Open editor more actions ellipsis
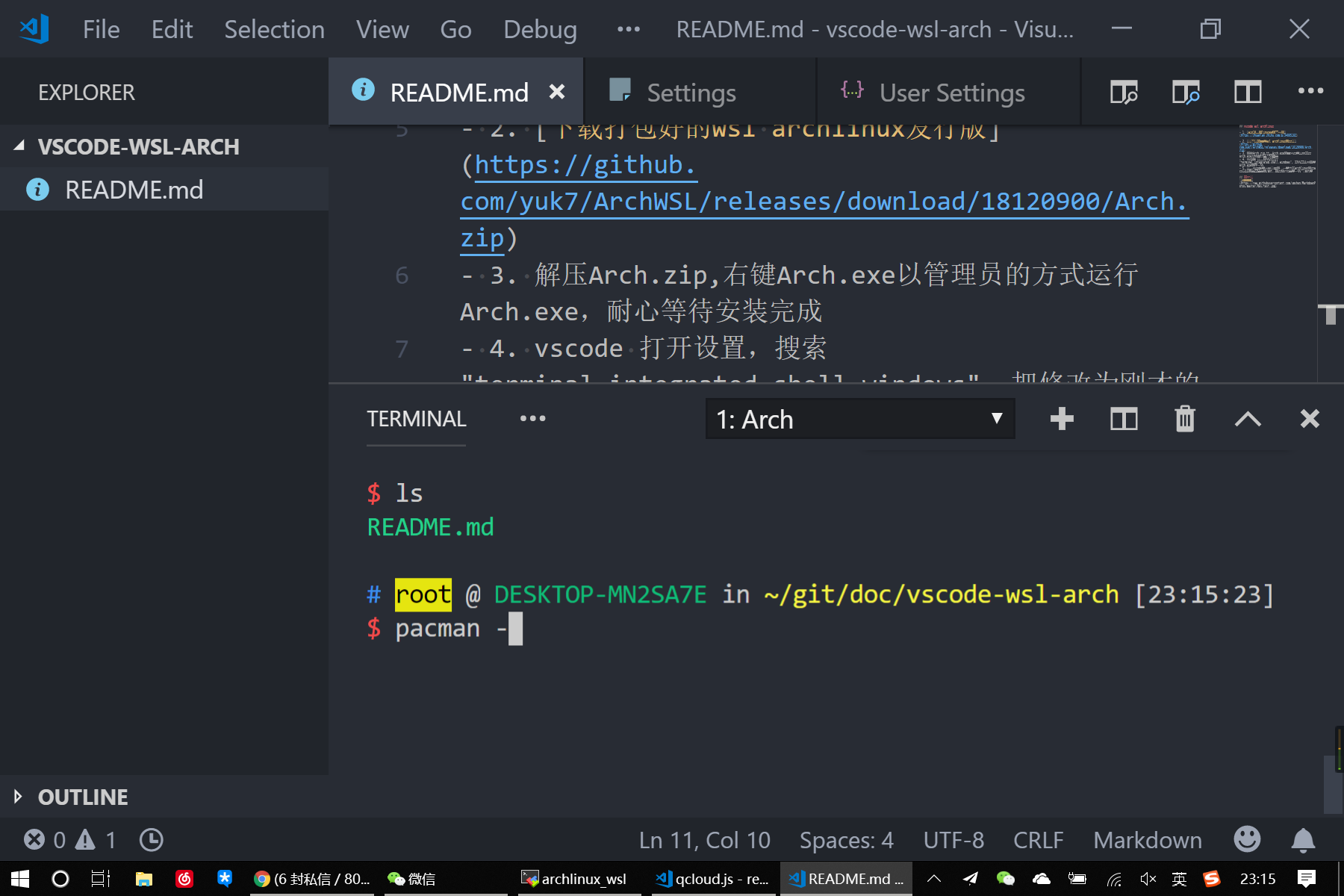The width and height of the screenshot is (1344, 896). 1310,91
